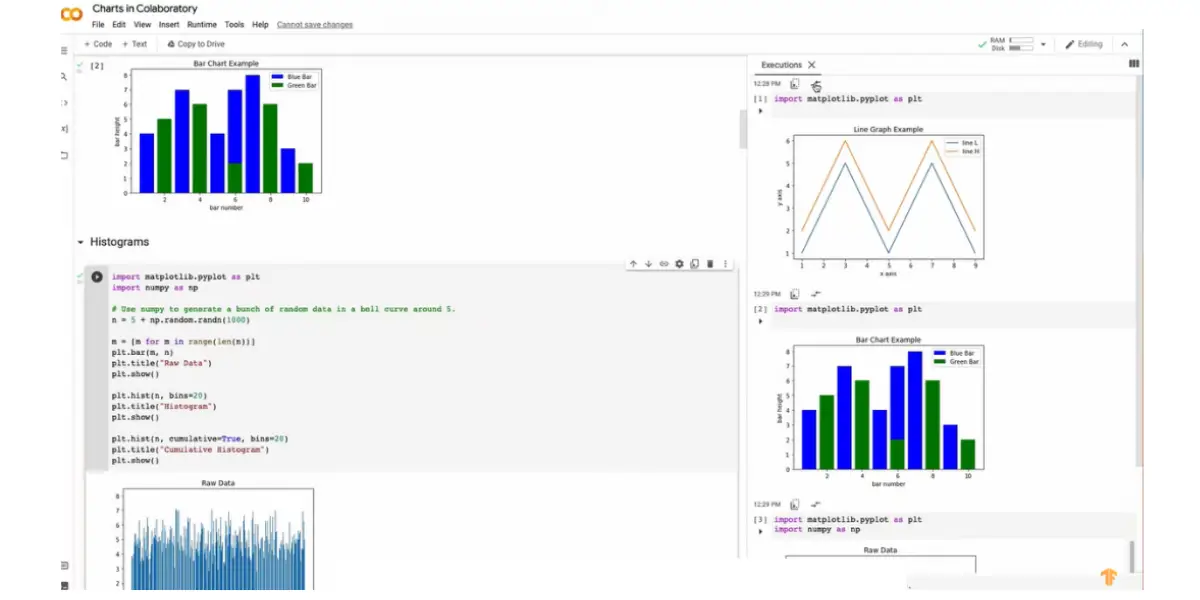This screenshot has width=1200, height=600.
Task: Open the files folder sidebar icon
Action: [x=65, y=154]
